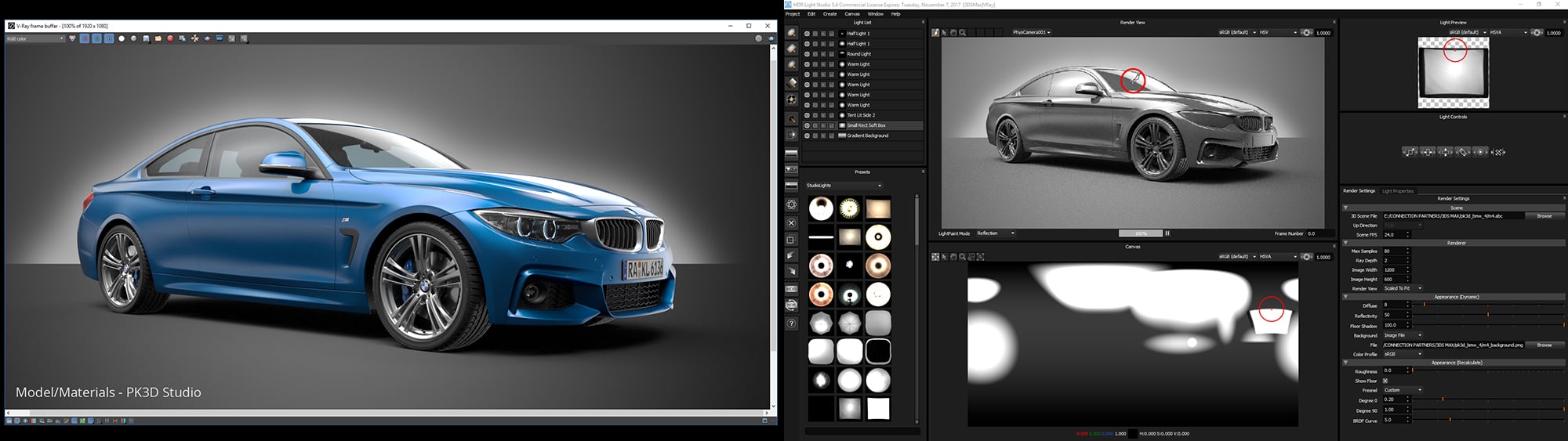Adjust the Reflectivity slider
This screenshot has height=441, width=1568.
pos(1487,315)
